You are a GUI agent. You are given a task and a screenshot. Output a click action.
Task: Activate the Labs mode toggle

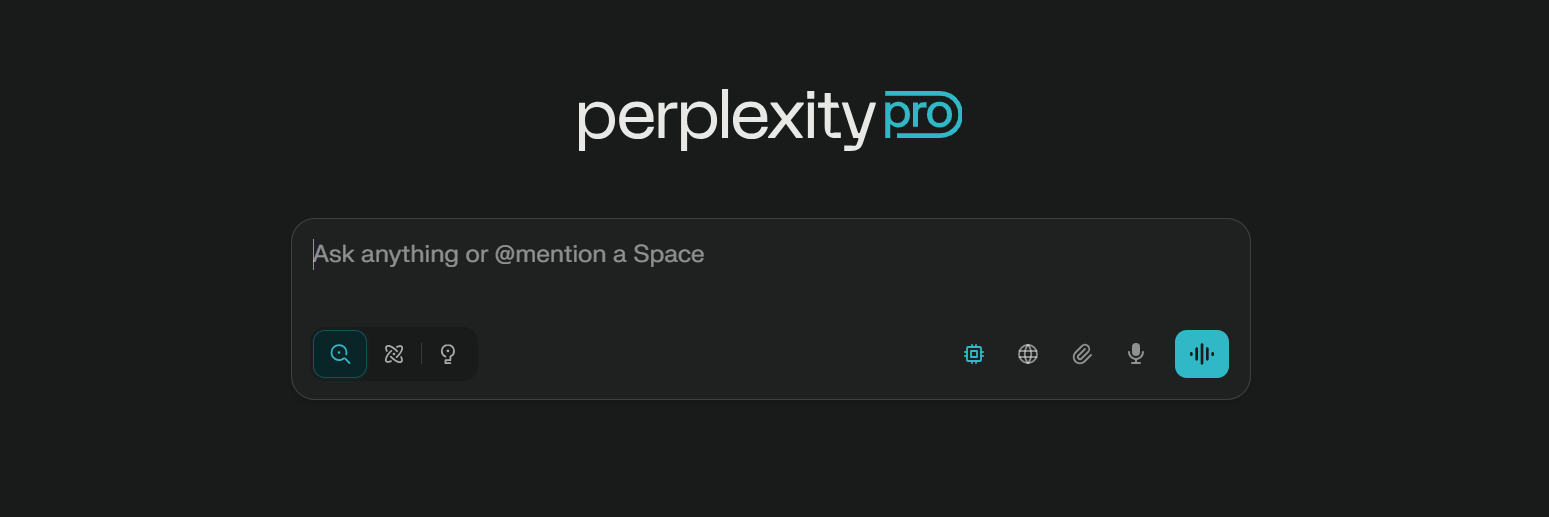448,354
